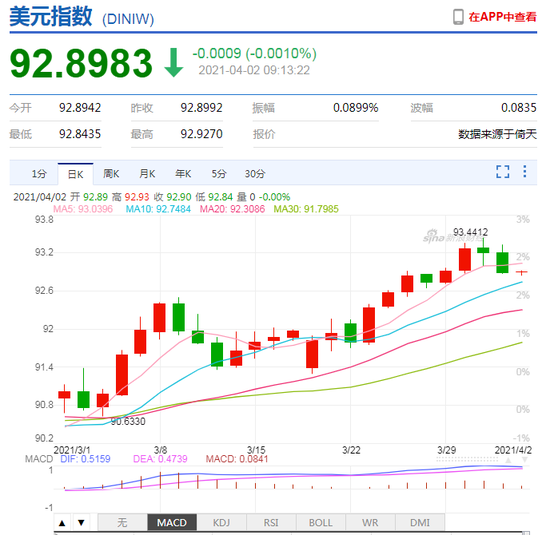Click the timestamp 2021-04-02 09:13:22

254,70
